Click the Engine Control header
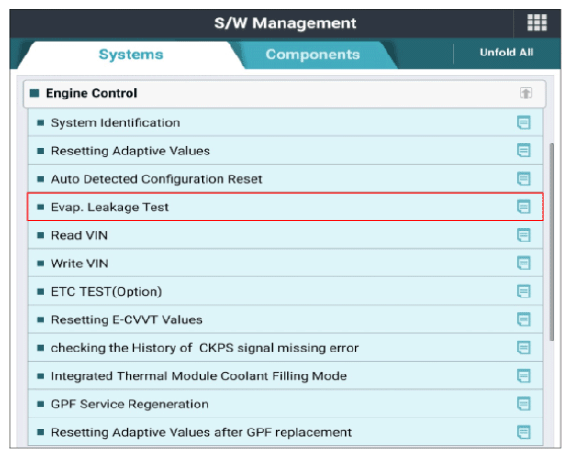The height and width of the screenshot is (458, 571). point(284,94)
